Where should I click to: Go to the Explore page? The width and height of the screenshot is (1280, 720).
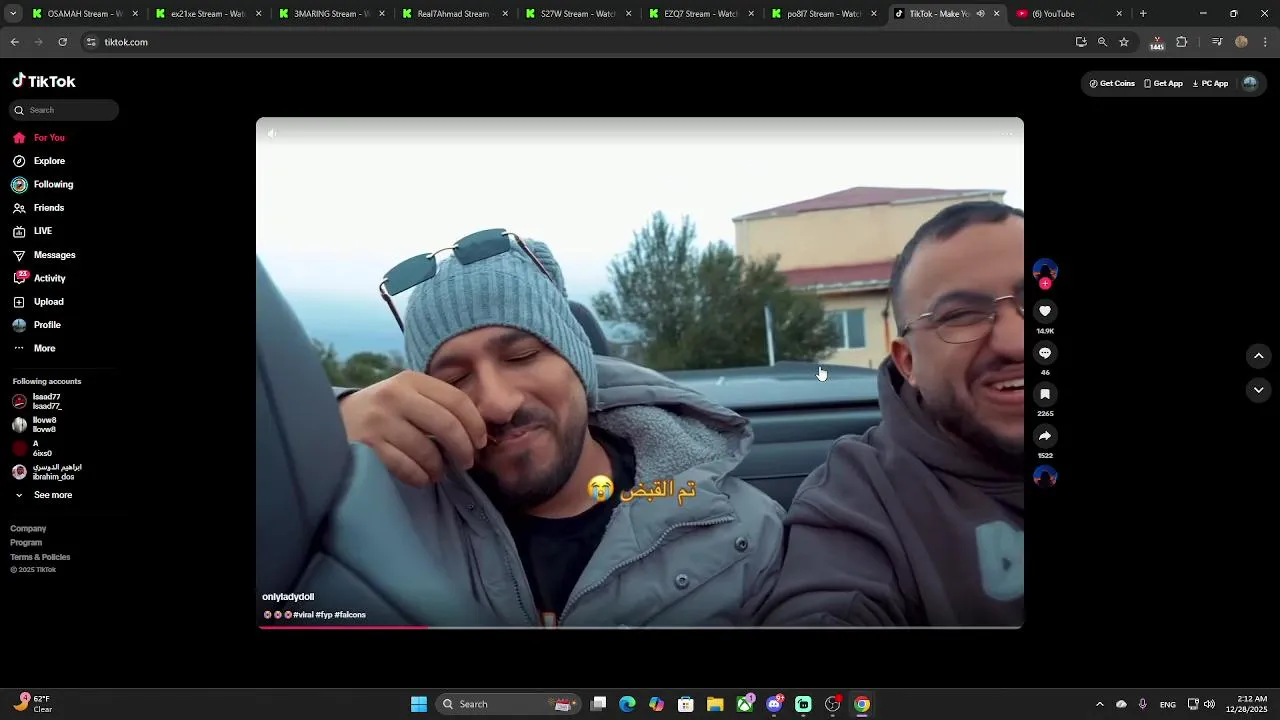click(39, 161)
